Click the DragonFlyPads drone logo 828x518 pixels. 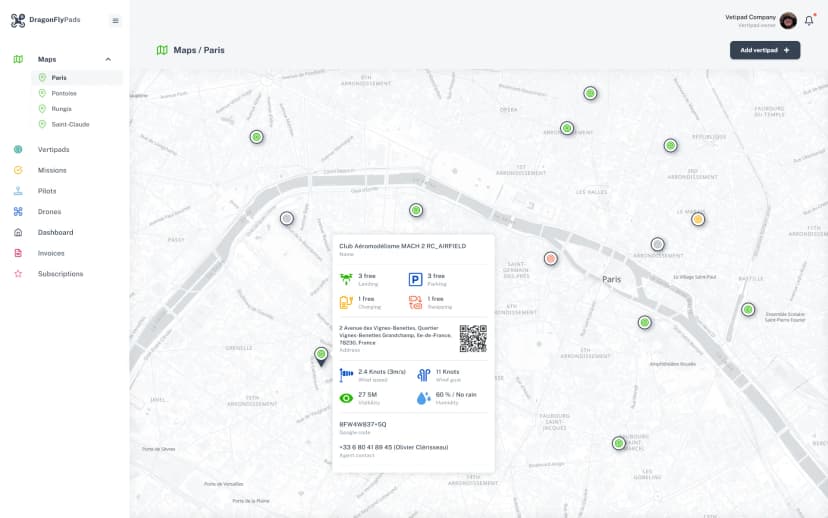click(18, 20)
